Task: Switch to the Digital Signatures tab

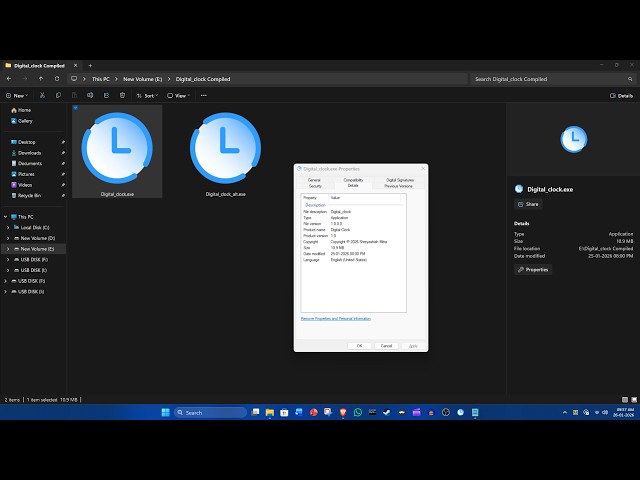Action: coord(399,180)
